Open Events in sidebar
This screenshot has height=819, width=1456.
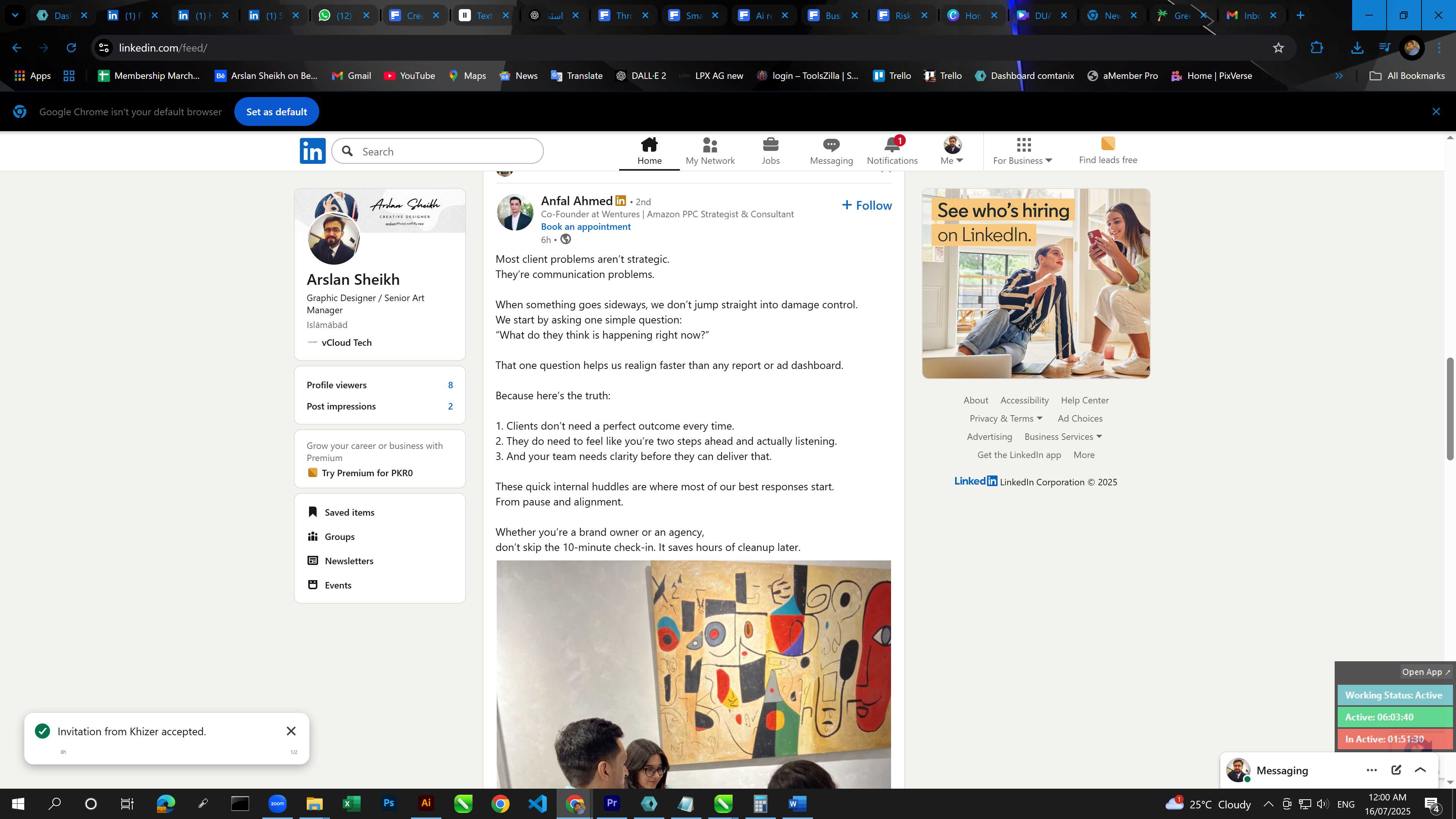pyautogui.click(x=329, y=585)
